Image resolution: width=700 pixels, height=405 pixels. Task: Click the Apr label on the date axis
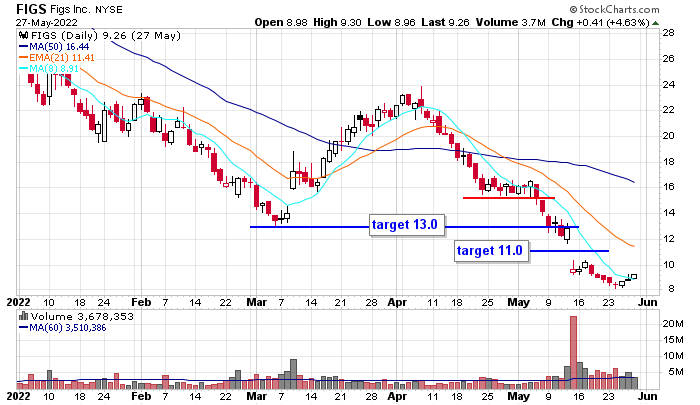click(x=398, y=299)
